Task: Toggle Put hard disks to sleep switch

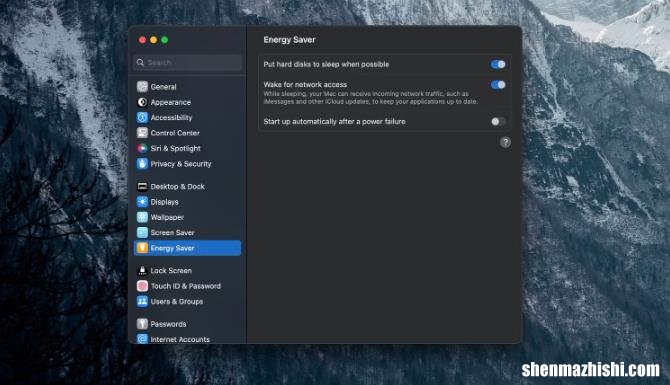Action: [x=498, y=65]
